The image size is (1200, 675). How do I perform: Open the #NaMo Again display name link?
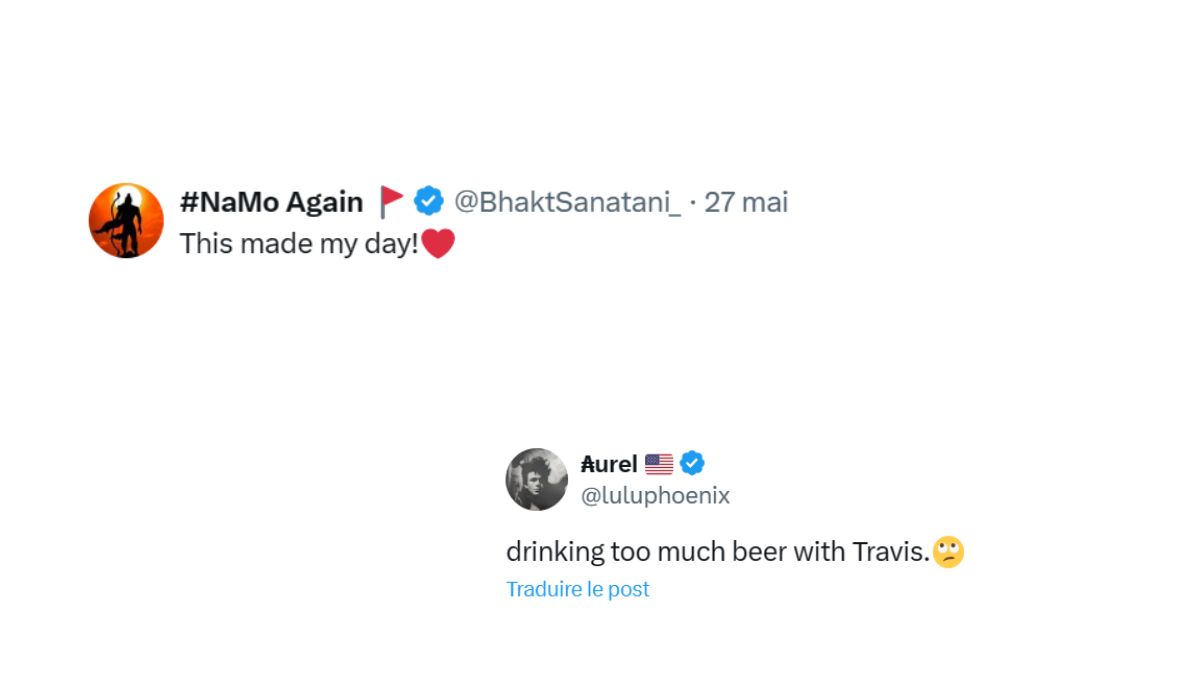coord(271,202)
